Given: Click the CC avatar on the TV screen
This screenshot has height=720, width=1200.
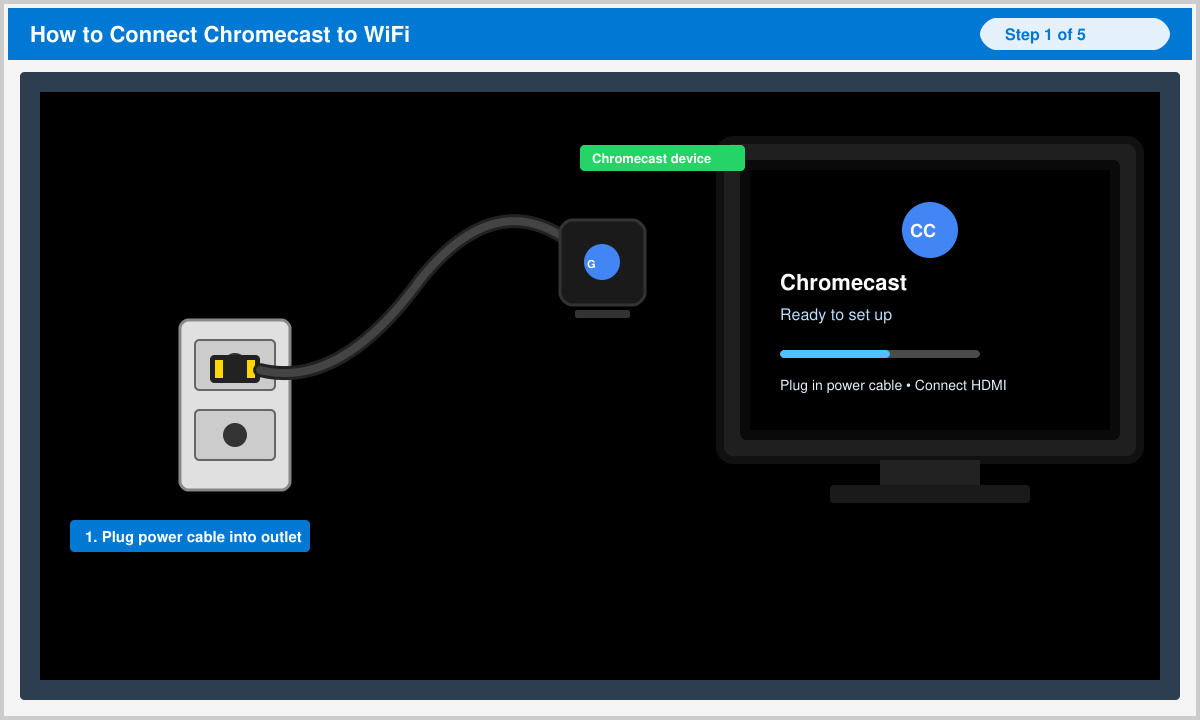Looking at the screenshot, I should (930, 230).
